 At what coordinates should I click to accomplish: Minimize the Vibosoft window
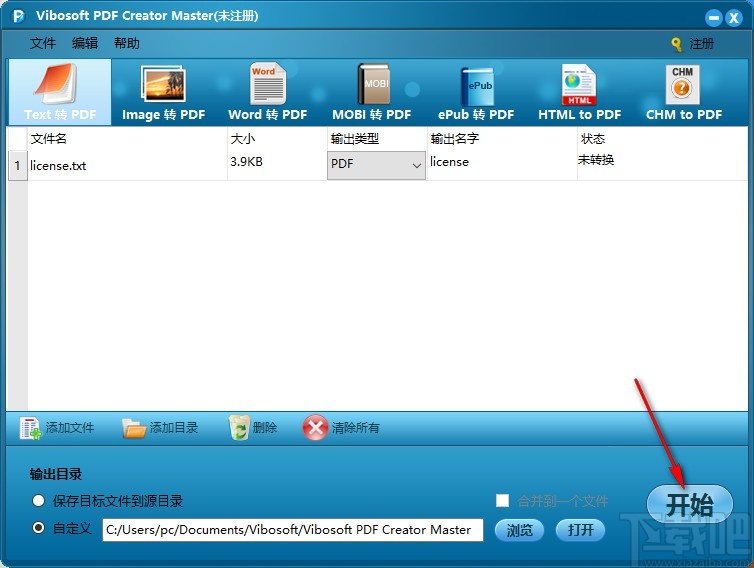714,18
